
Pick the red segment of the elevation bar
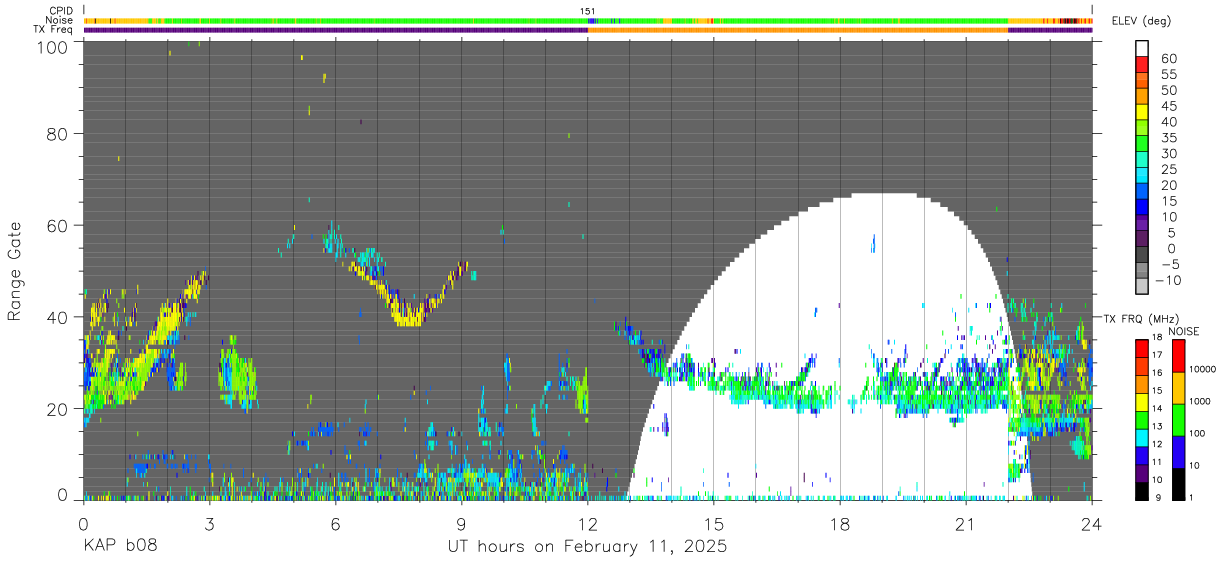tap(1142, 63)
